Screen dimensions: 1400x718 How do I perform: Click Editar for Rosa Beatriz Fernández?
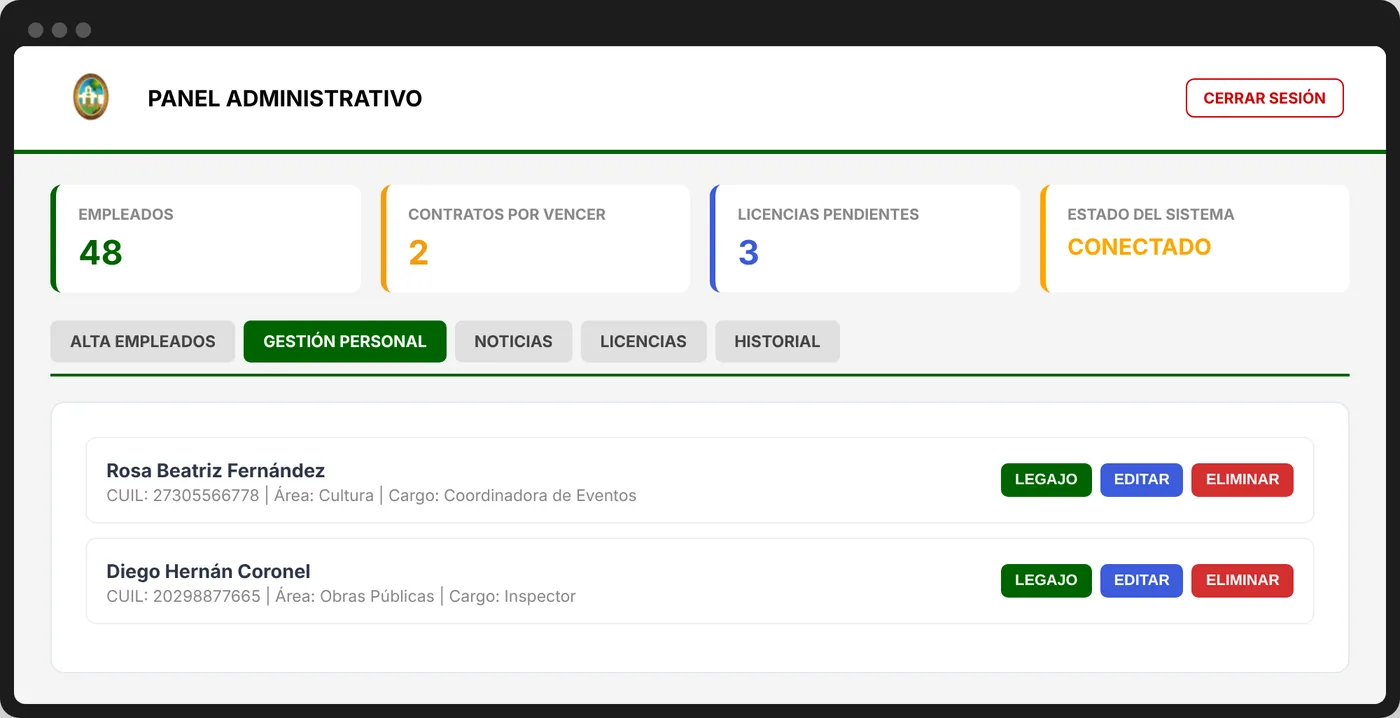pyautogui.click(x=1141, y=479)
